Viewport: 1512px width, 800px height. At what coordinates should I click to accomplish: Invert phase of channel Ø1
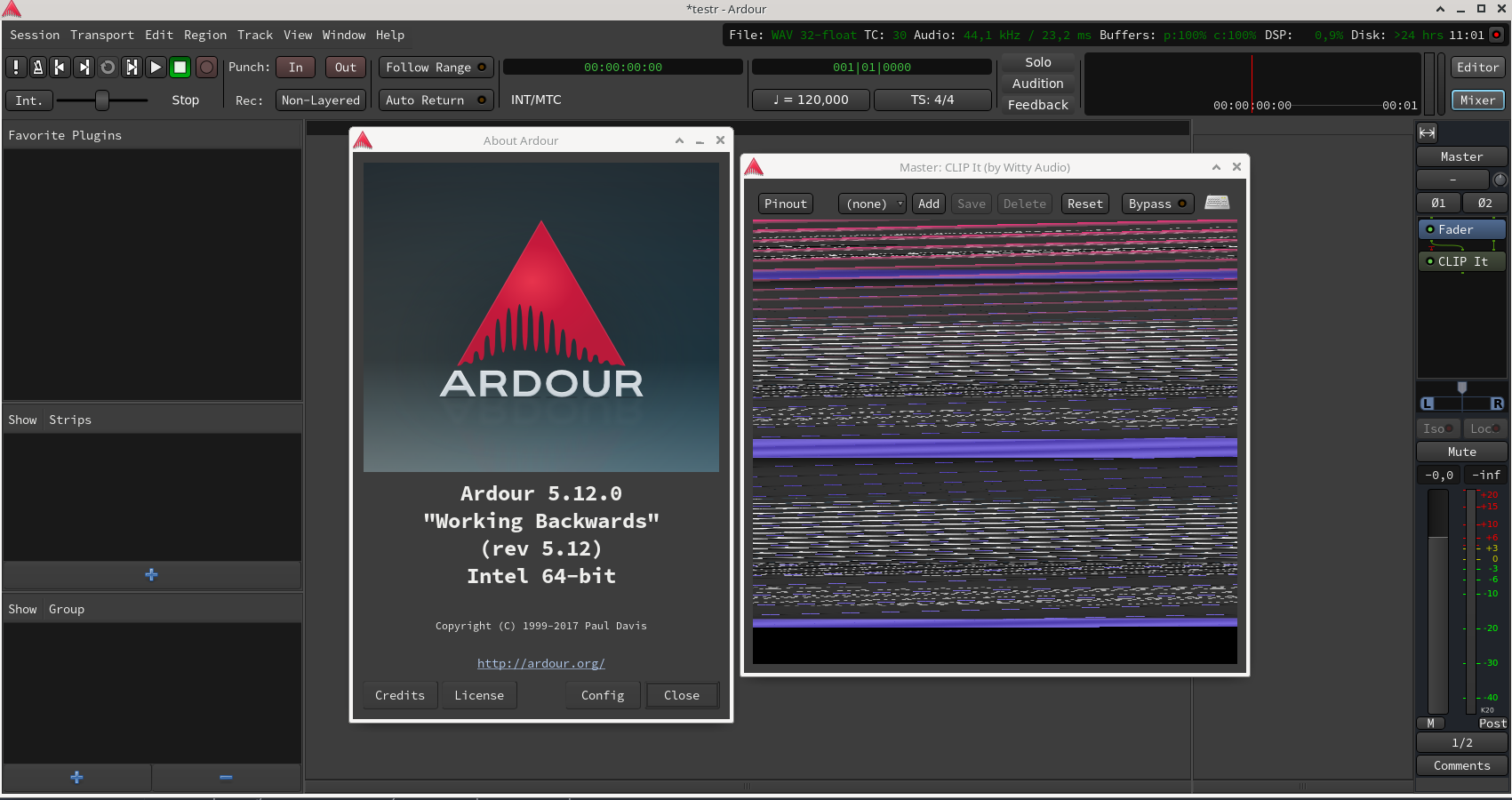[1438, 203]
